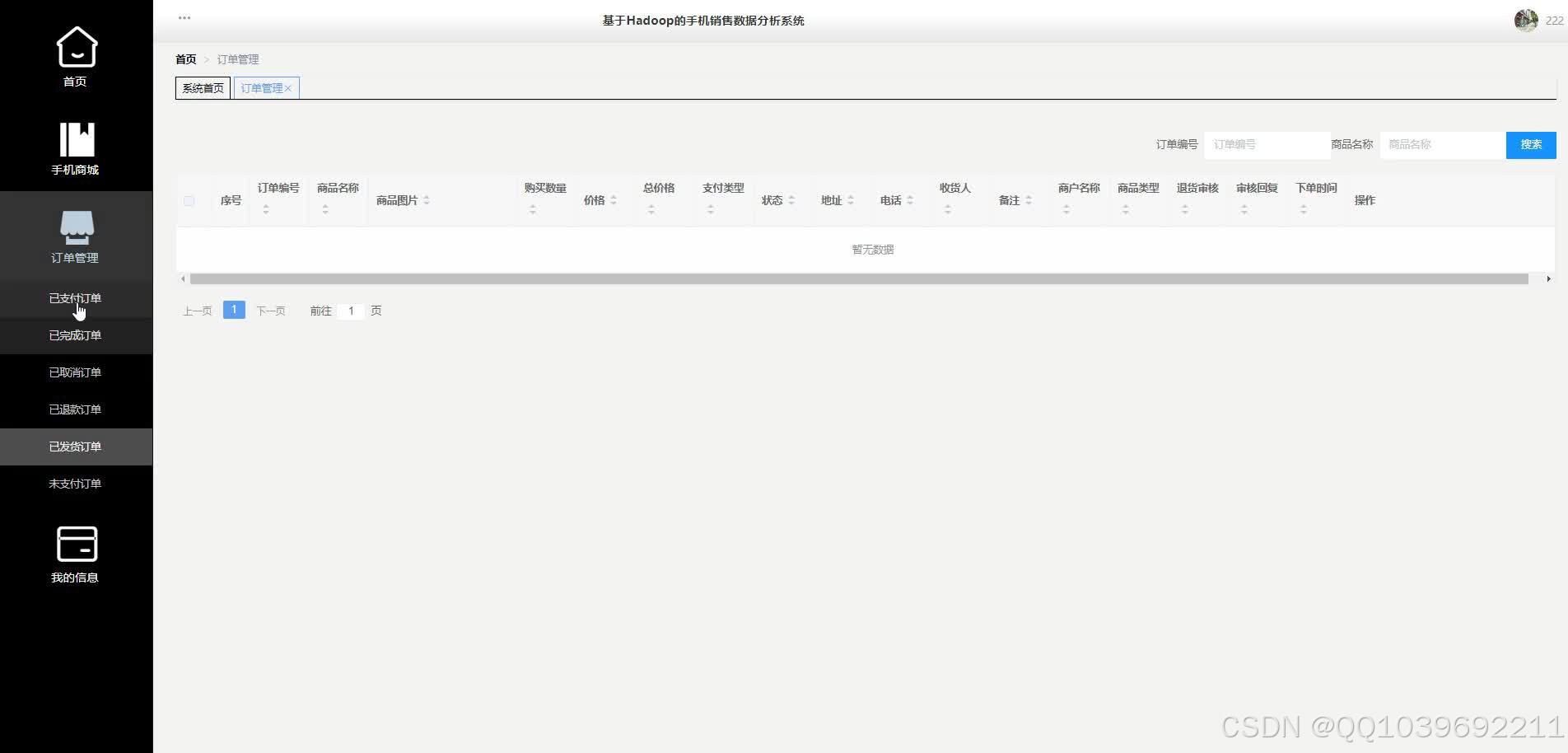This screenshot has height=753, width=1568.
Task: Sort by 总价格 column arrows
Action: [651, 210]
